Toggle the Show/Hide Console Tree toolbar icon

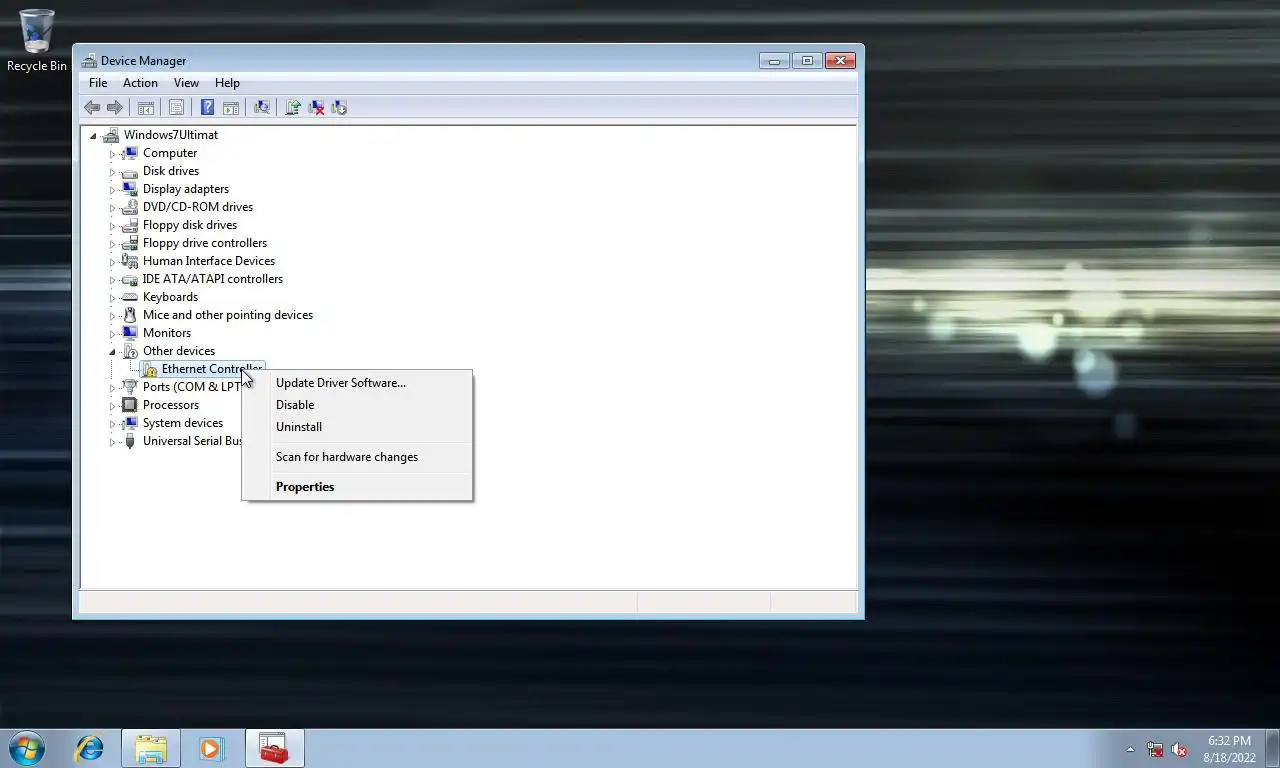[x=146, y=107]
